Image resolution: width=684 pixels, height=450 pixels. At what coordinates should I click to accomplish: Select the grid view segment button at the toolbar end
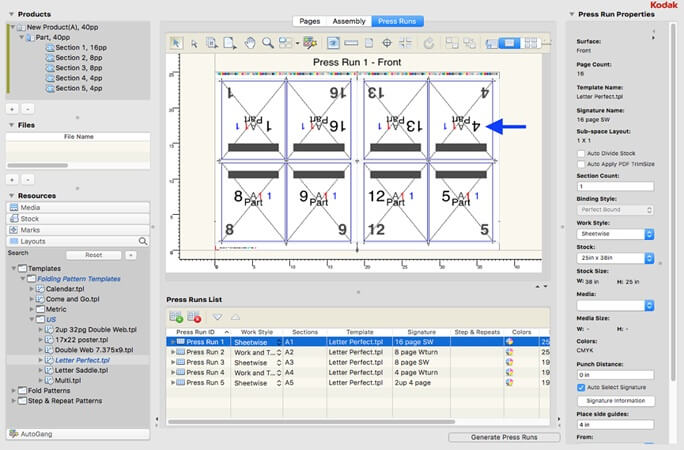tap(530, 43)
